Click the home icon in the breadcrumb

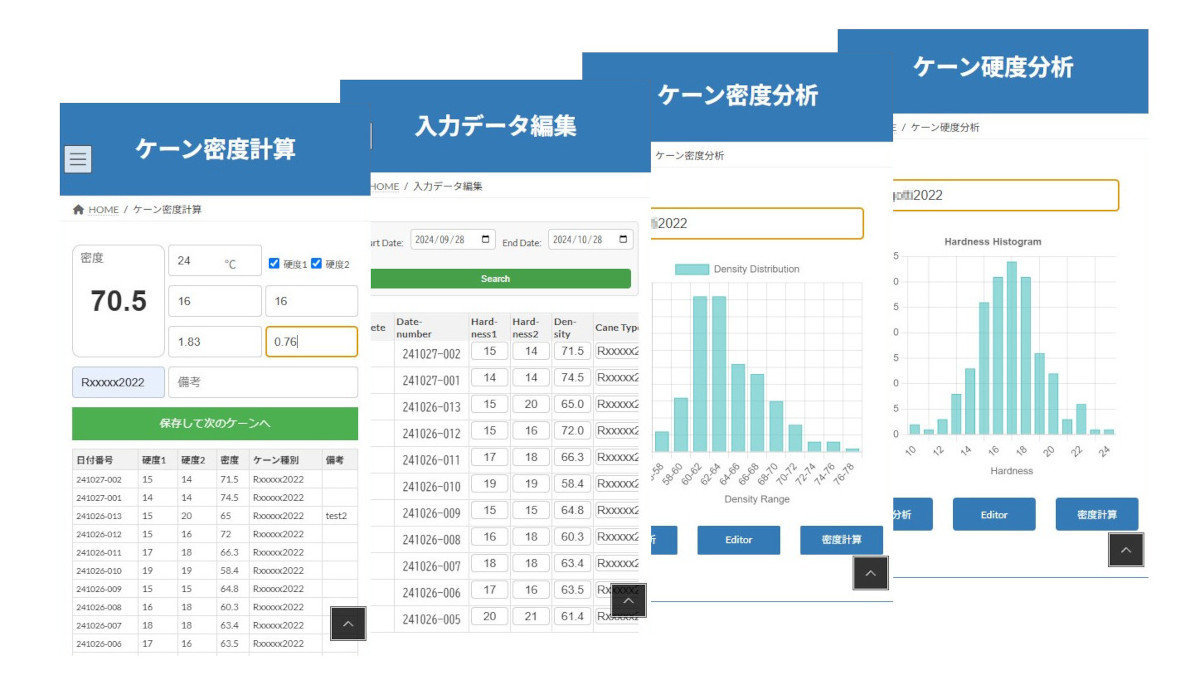click(78, 210)
